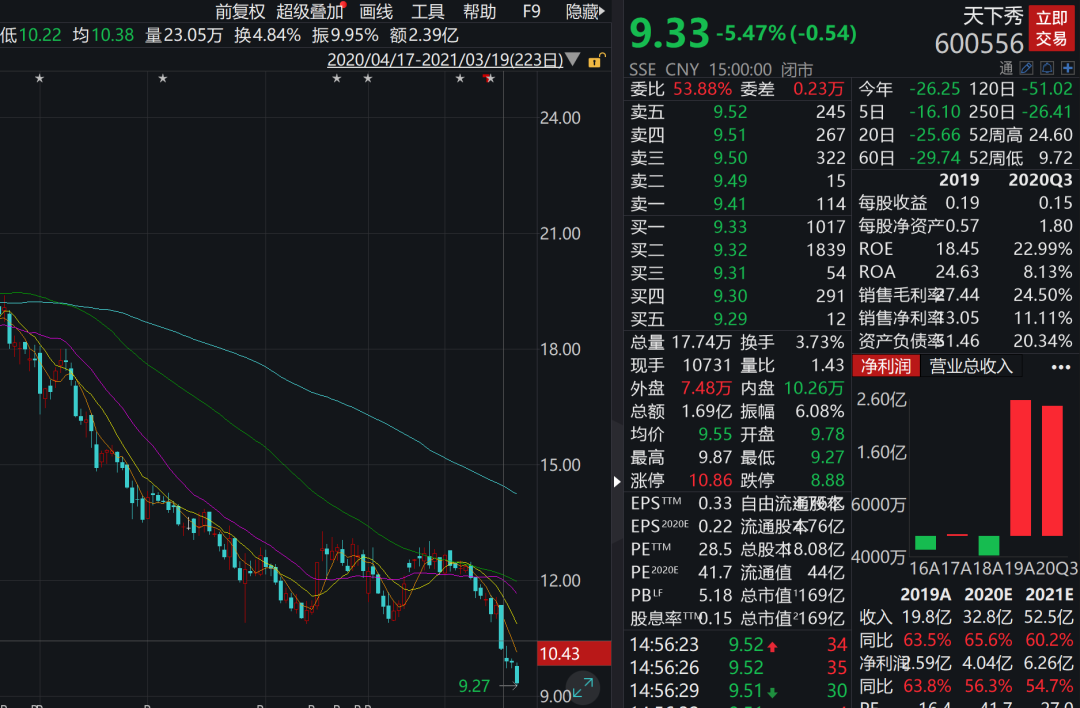Click the 换4.84% turnover value in header
The width and height of the screenshot is (1080, 708).
pyautogui.click(x=267, y=35)
